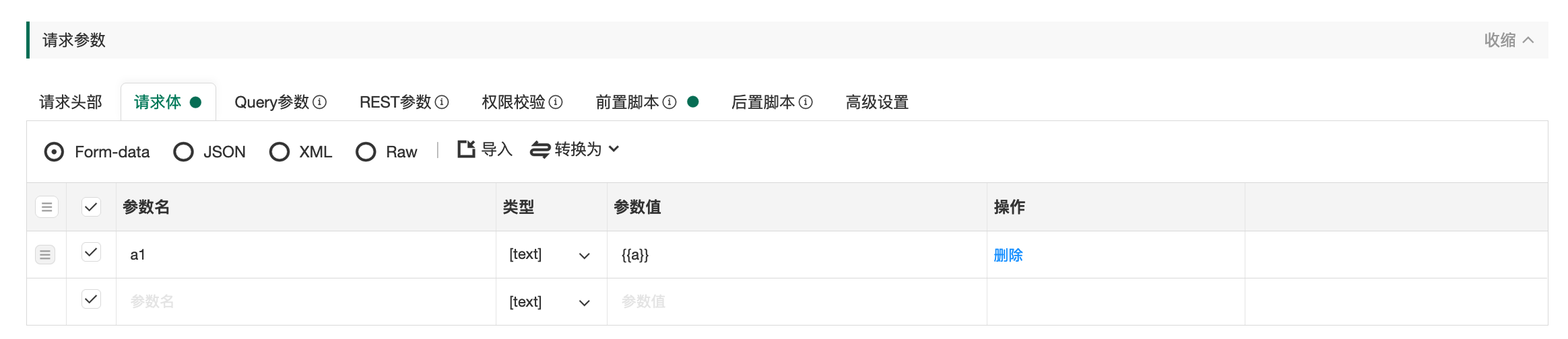
Task: Collapse the 请求参数 section via 收缩
Action: pos(1508,40)
